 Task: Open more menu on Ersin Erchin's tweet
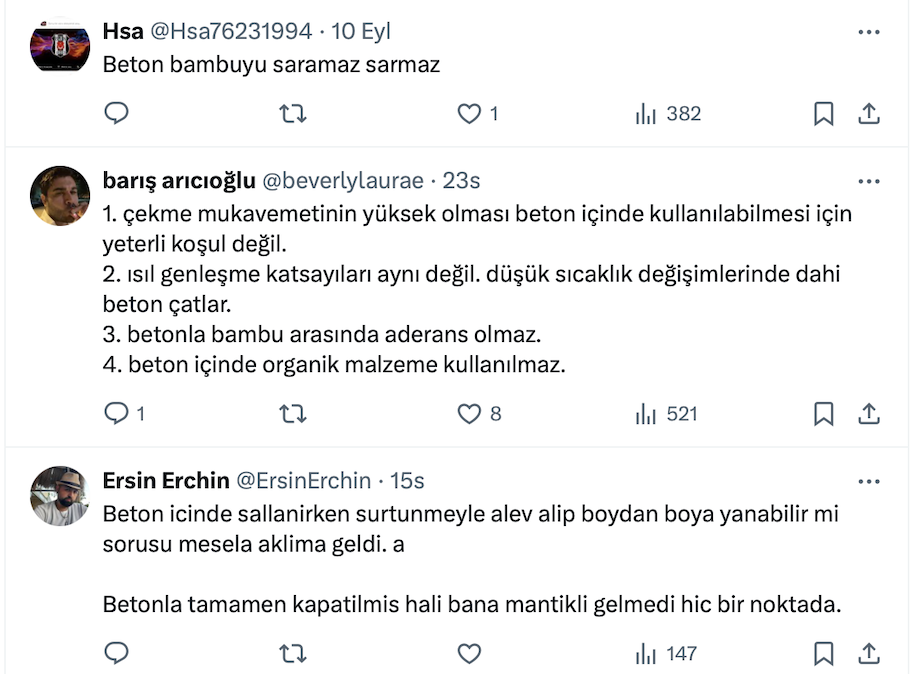[x=869, y=481]
